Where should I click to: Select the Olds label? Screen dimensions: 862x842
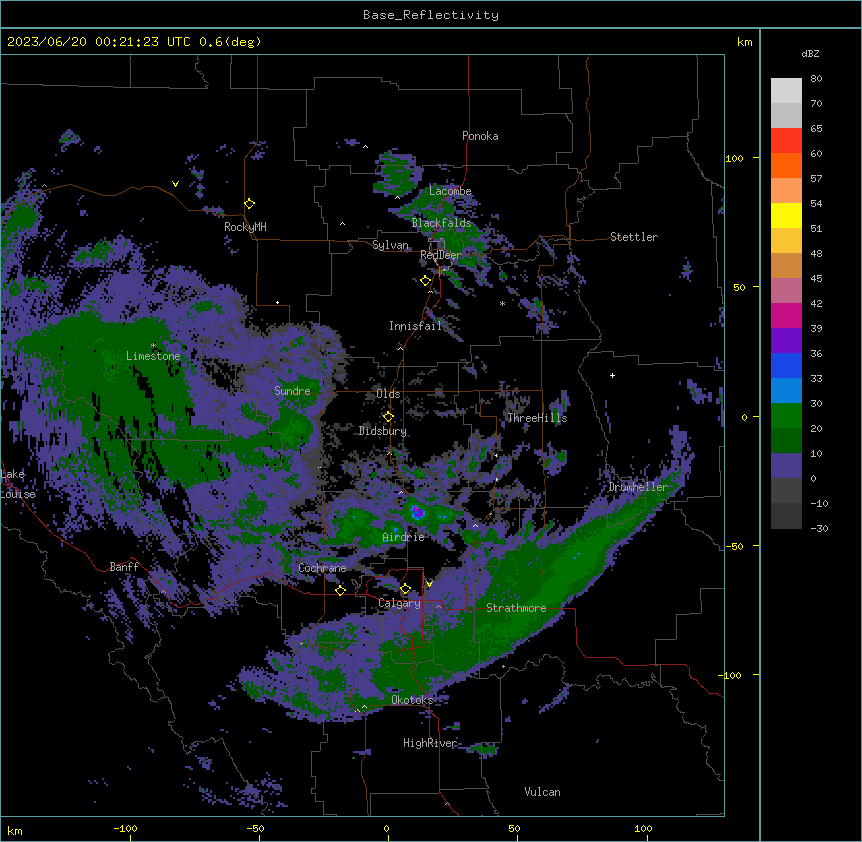tap(388, 394)
